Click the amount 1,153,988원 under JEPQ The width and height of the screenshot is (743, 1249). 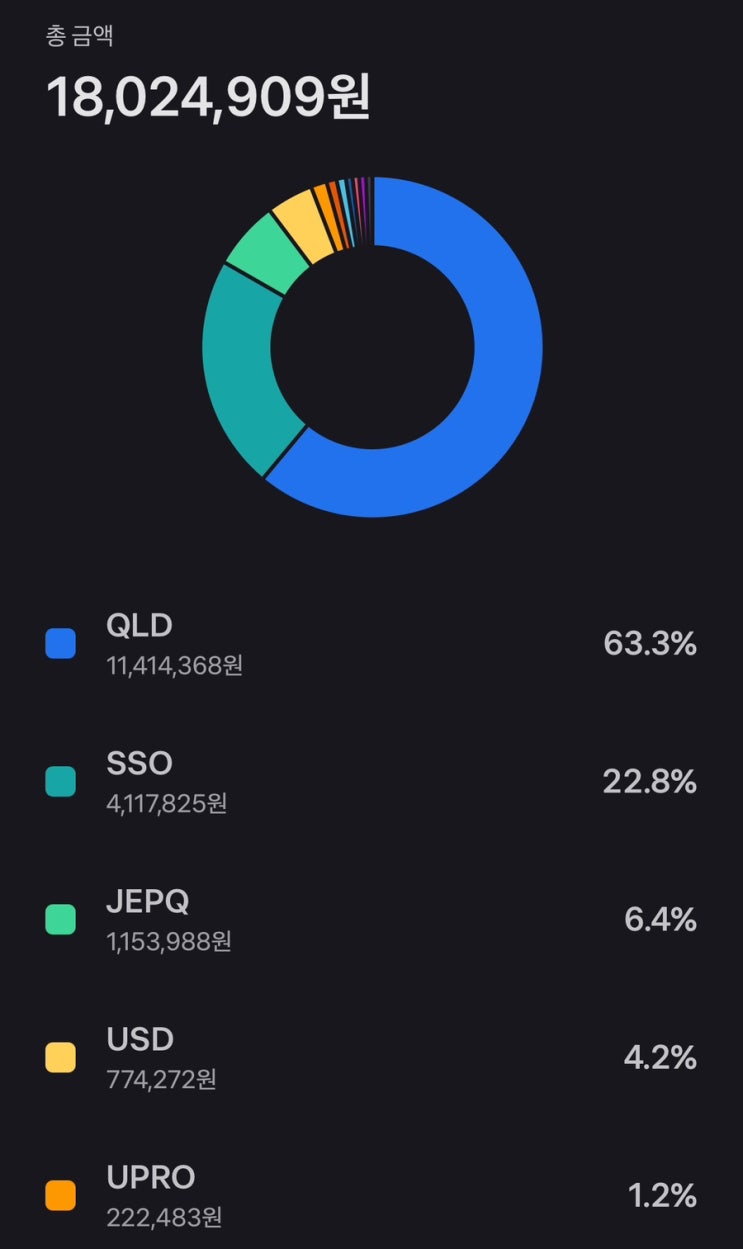pos(168,940)
